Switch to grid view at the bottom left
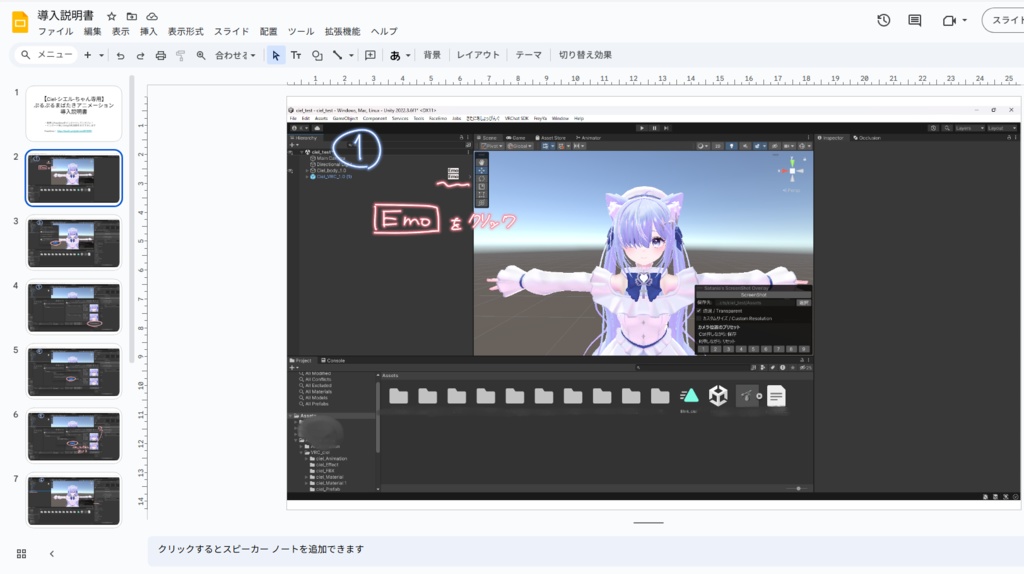This screenshot has height=574, width=1024. tap(22, 554)
